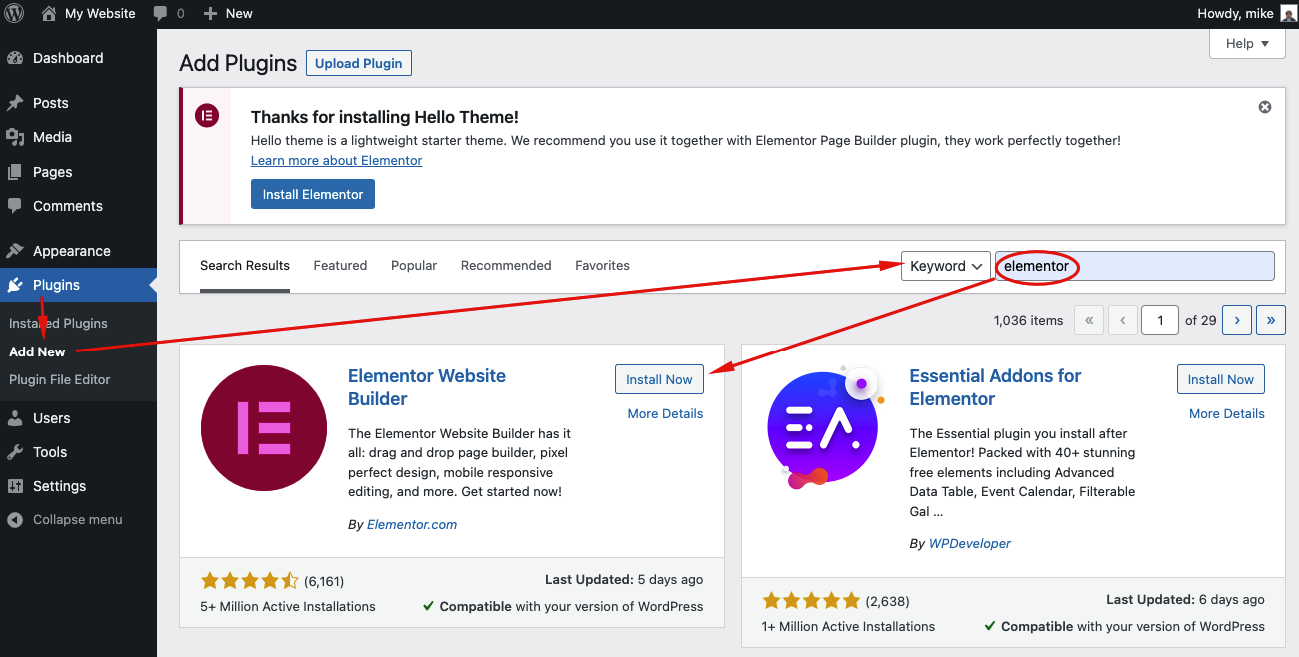Click the current page number field
Viewport: 1299px width, 657px height.
pos(1160,320)
